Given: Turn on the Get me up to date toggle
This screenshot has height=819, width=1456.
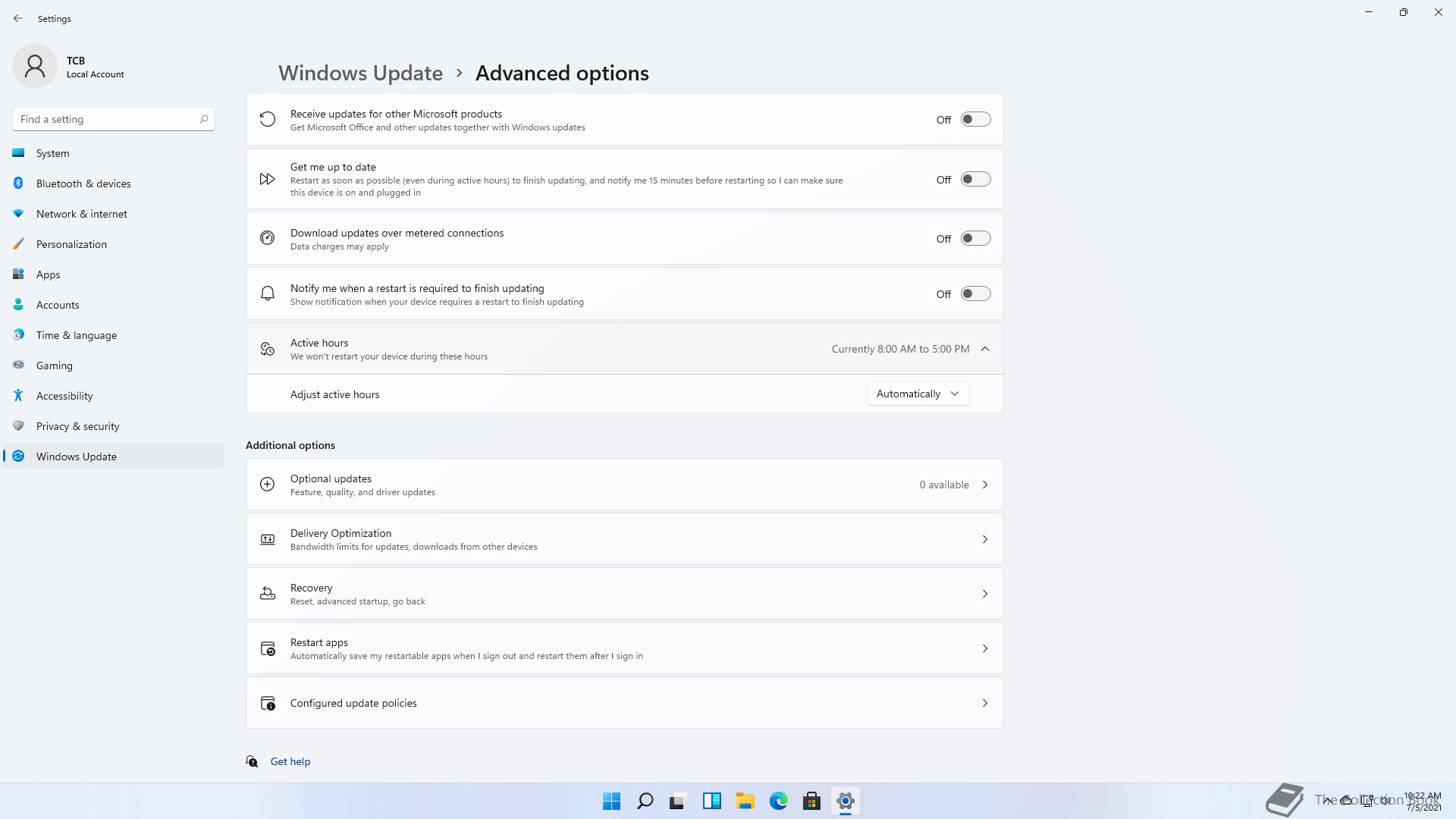Looking at the screenshot, I should pos(975,180).
